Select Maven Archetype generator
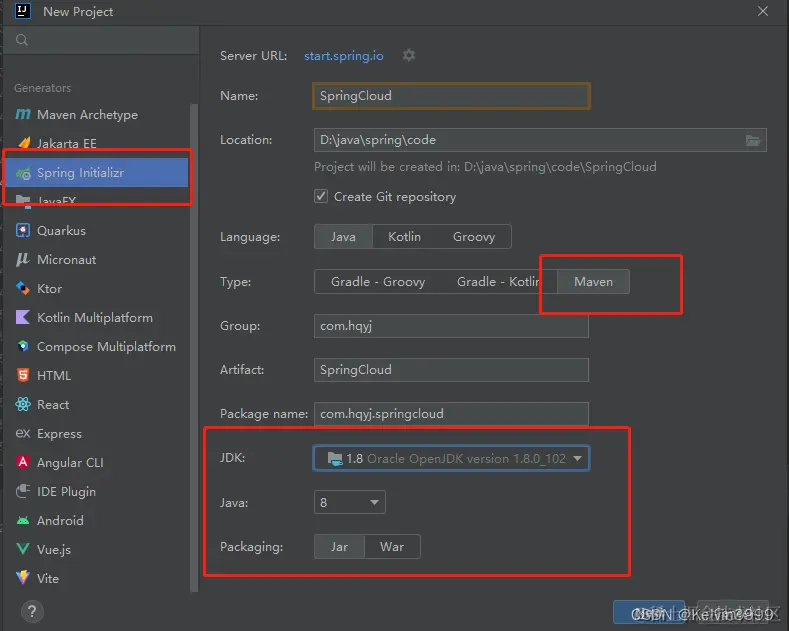This screenshot has height=631, width=789. [96, 115]
